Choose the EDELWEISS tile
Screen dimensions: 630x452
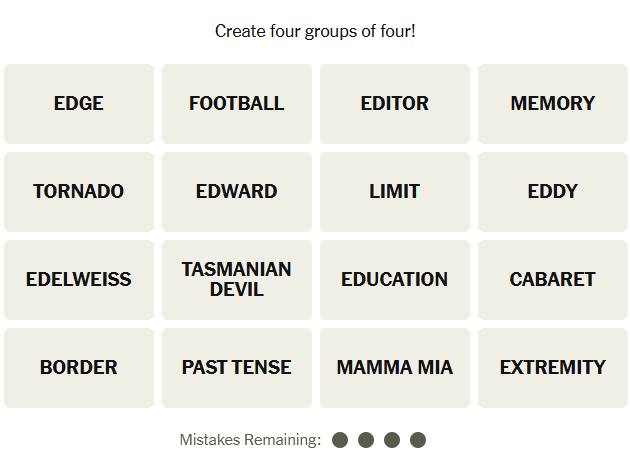pos(79,280)
